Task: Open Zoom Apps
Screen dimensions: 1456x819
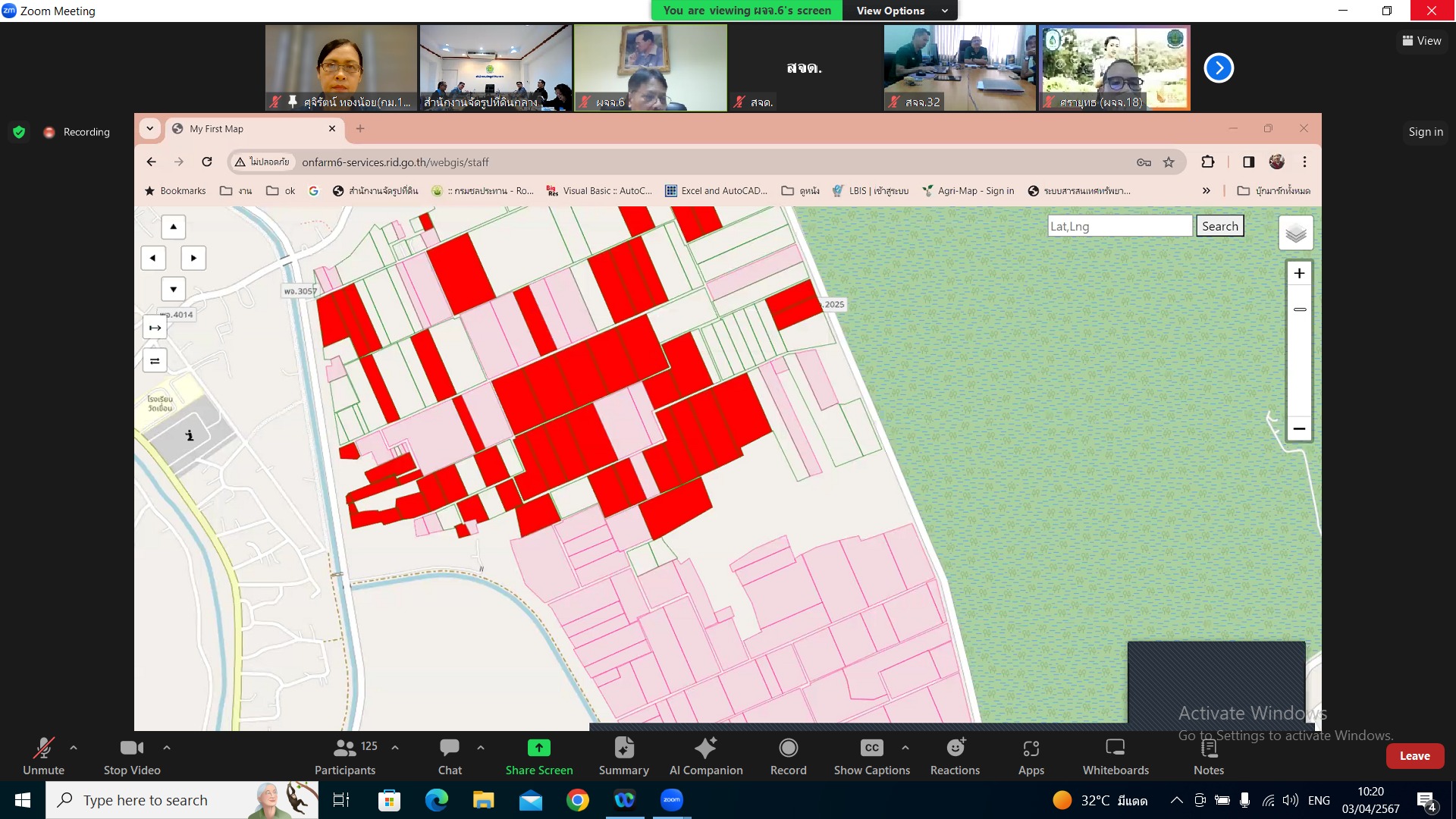Action: pyautogui.click(x=1031, y=756)
